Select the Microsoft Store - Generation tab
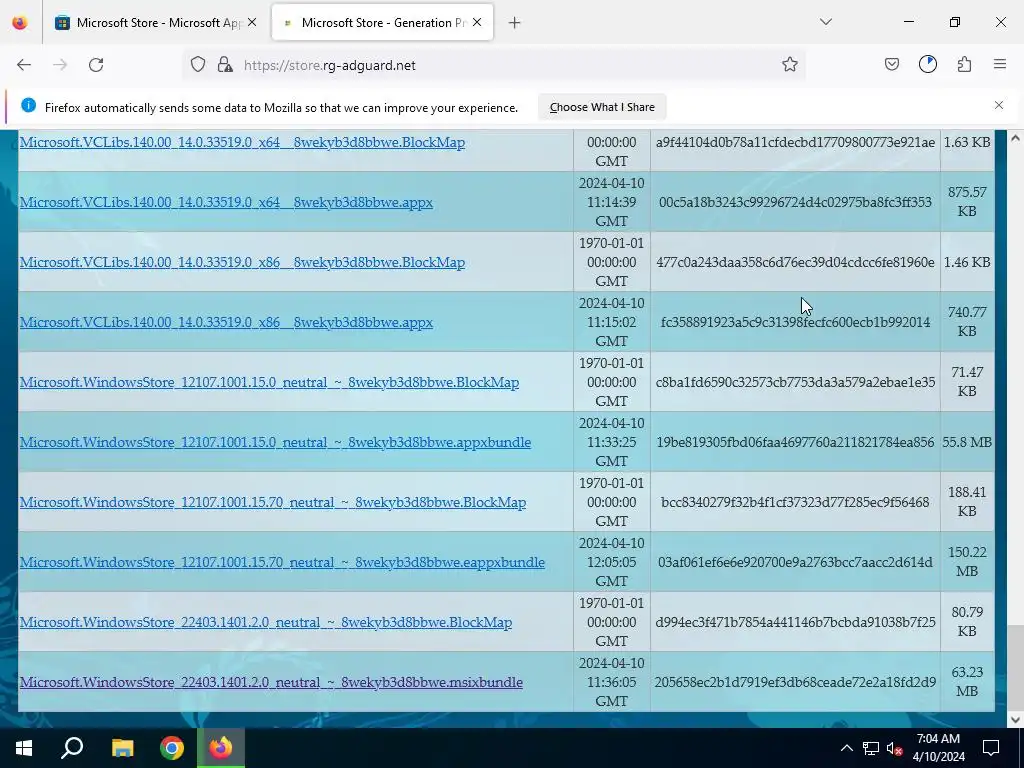The height and width of the screenshot is (768, 1024). tap(382, 22)
